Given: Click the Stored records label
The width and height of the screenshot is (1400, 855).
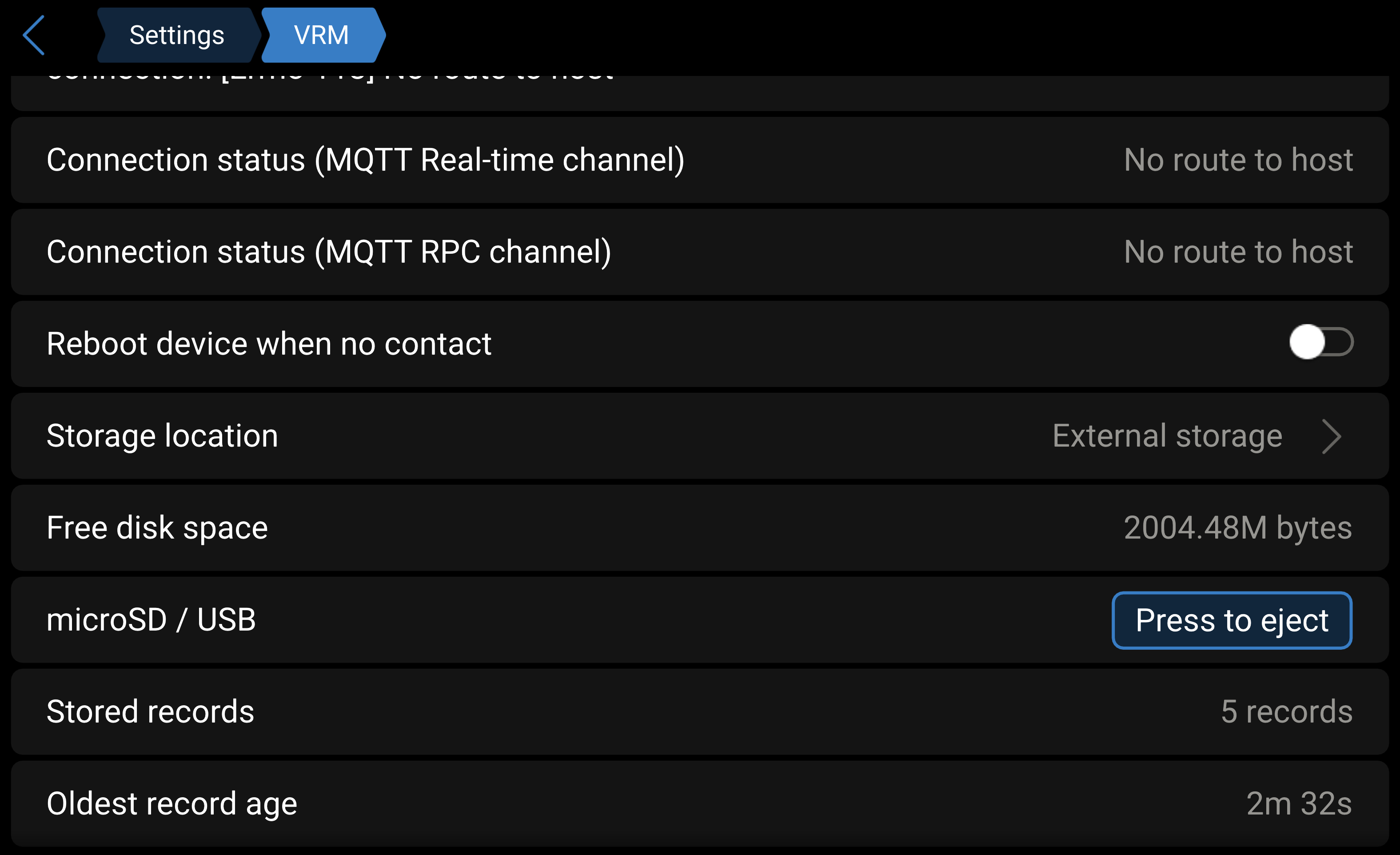Looking at the screenshot, I should point(151,712).
